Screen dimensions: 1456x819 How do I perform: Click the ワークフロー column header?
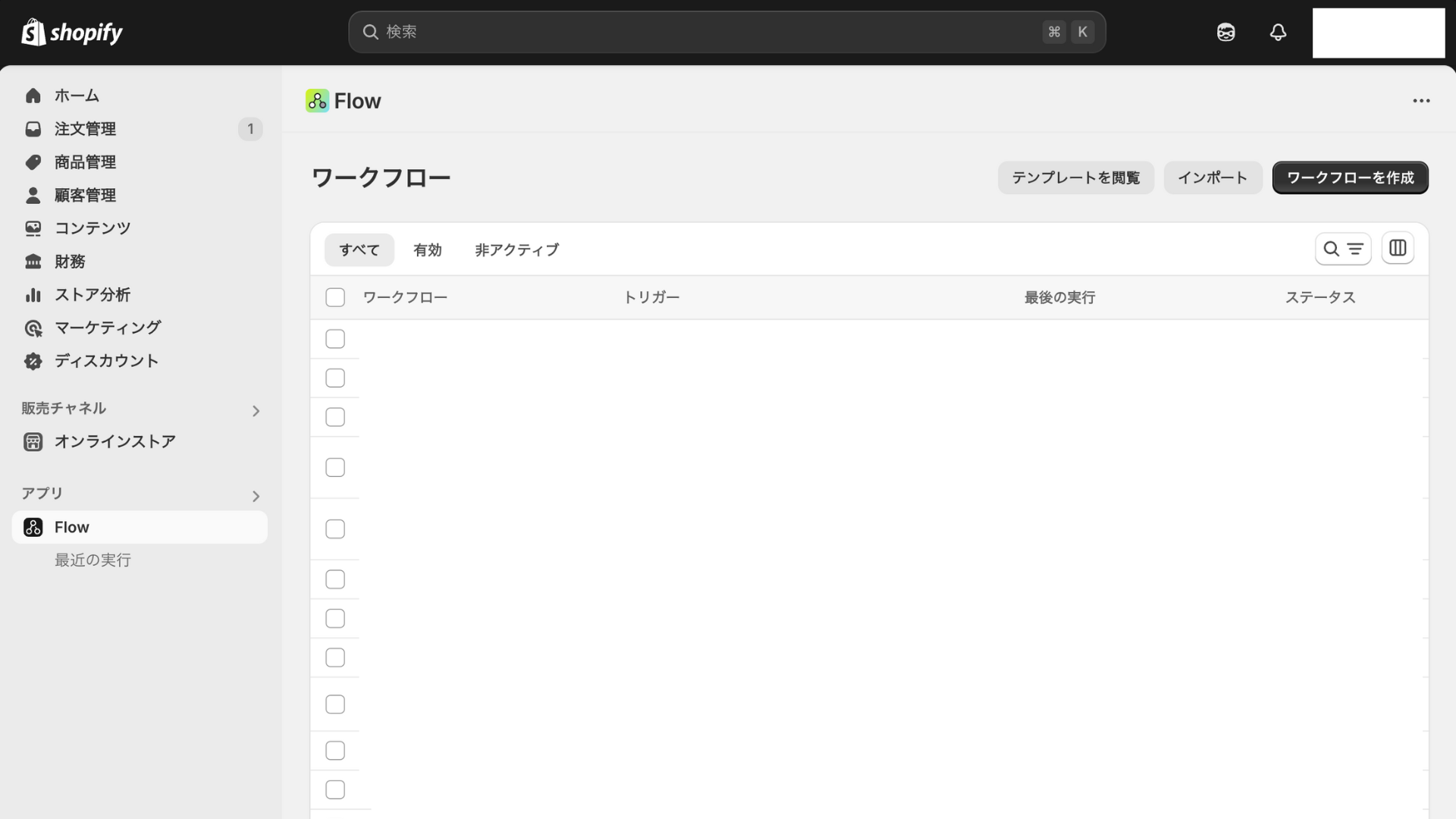click(x=405, y=297)
